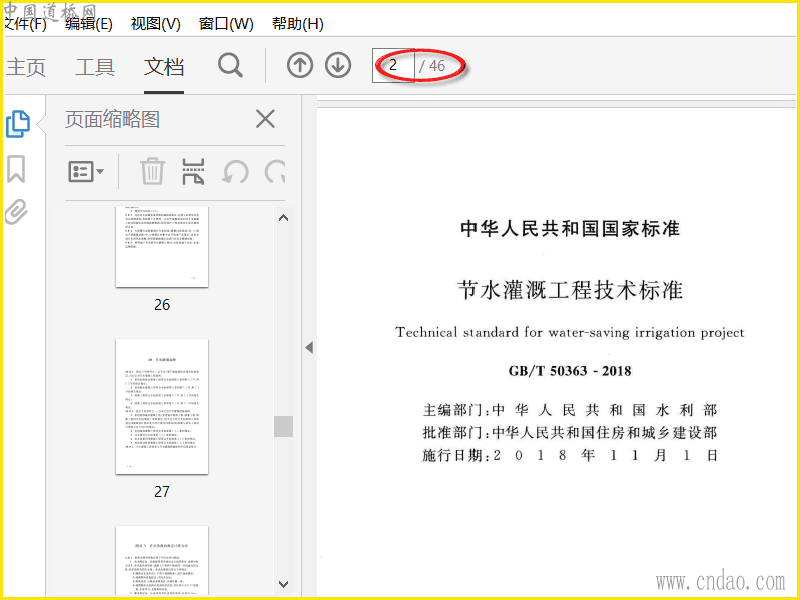Close the 页面缩略图 panel

(265, 119)
